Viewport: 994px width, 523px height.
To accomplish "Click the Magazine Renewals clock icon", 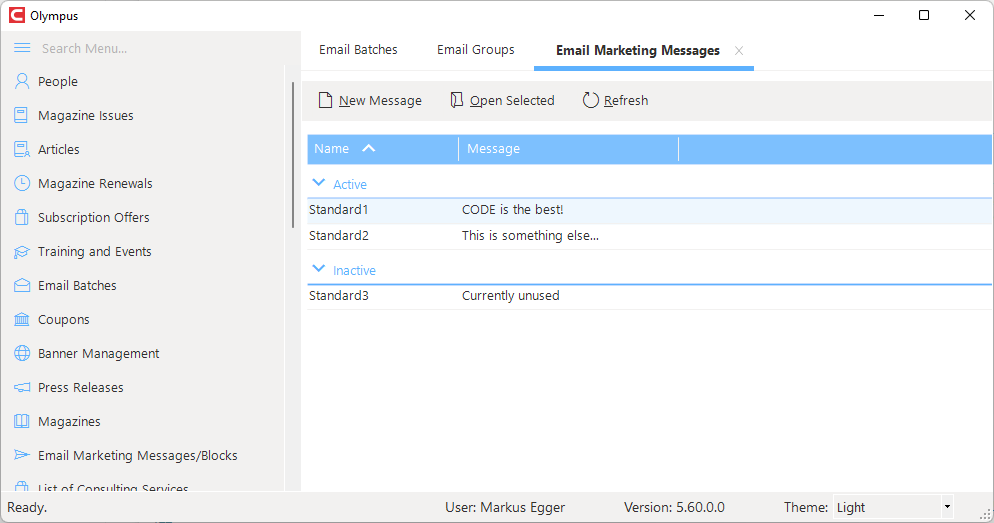I will click(x=22, y=183).
